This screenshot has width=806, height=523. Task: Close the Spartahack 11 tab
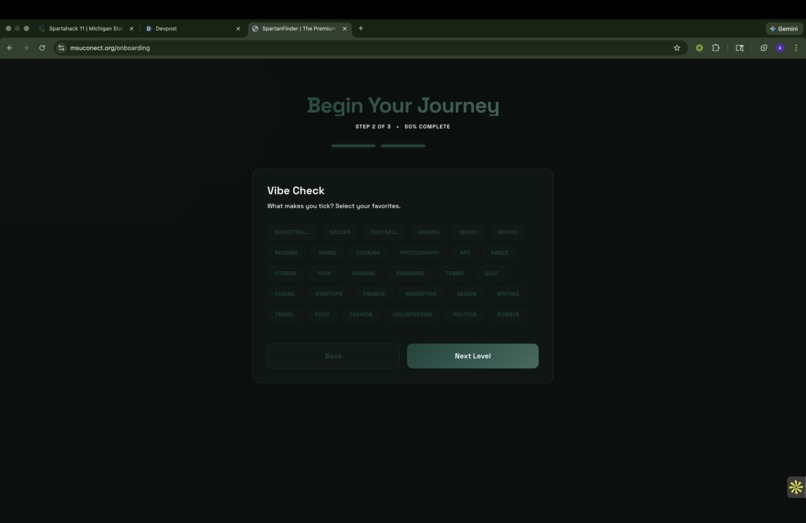pos(132,29)
